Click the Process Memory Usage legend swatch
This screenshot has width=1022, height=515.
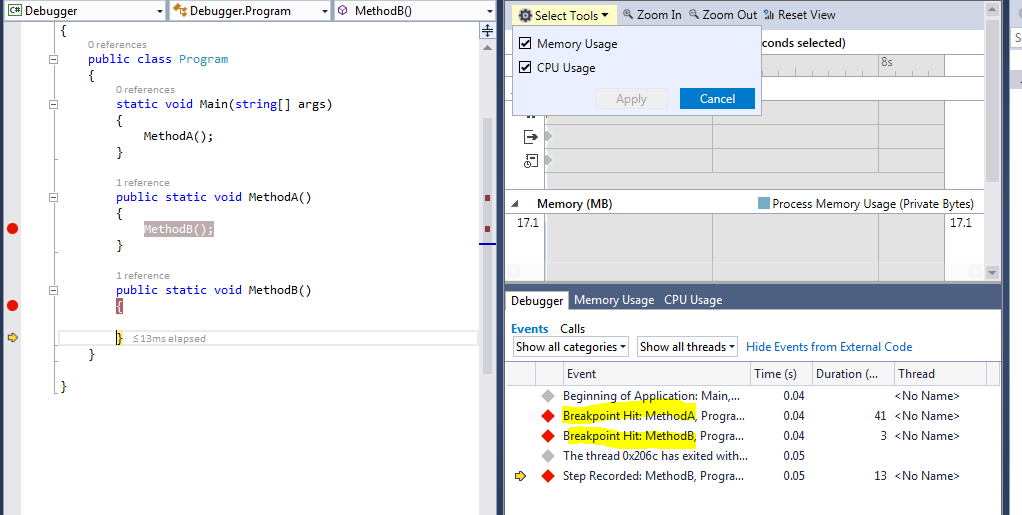pos(764,203)
